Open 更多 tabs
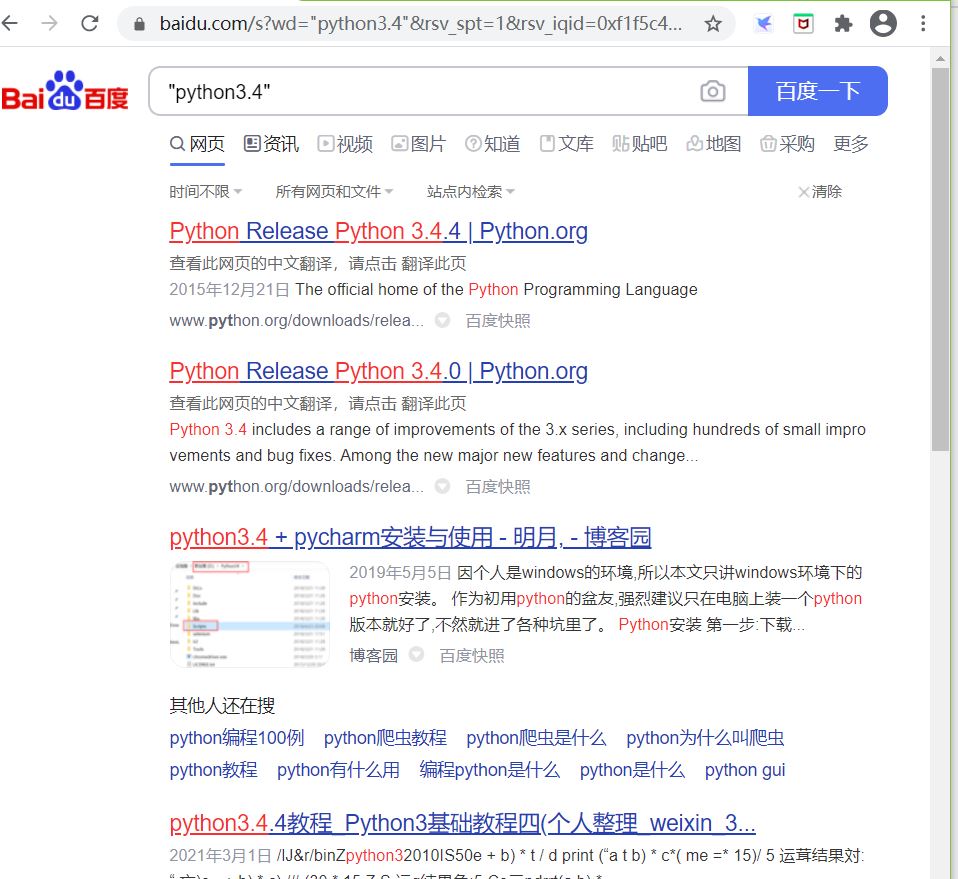This screenshot has height=879, width=958. click(x=851, y=144)
